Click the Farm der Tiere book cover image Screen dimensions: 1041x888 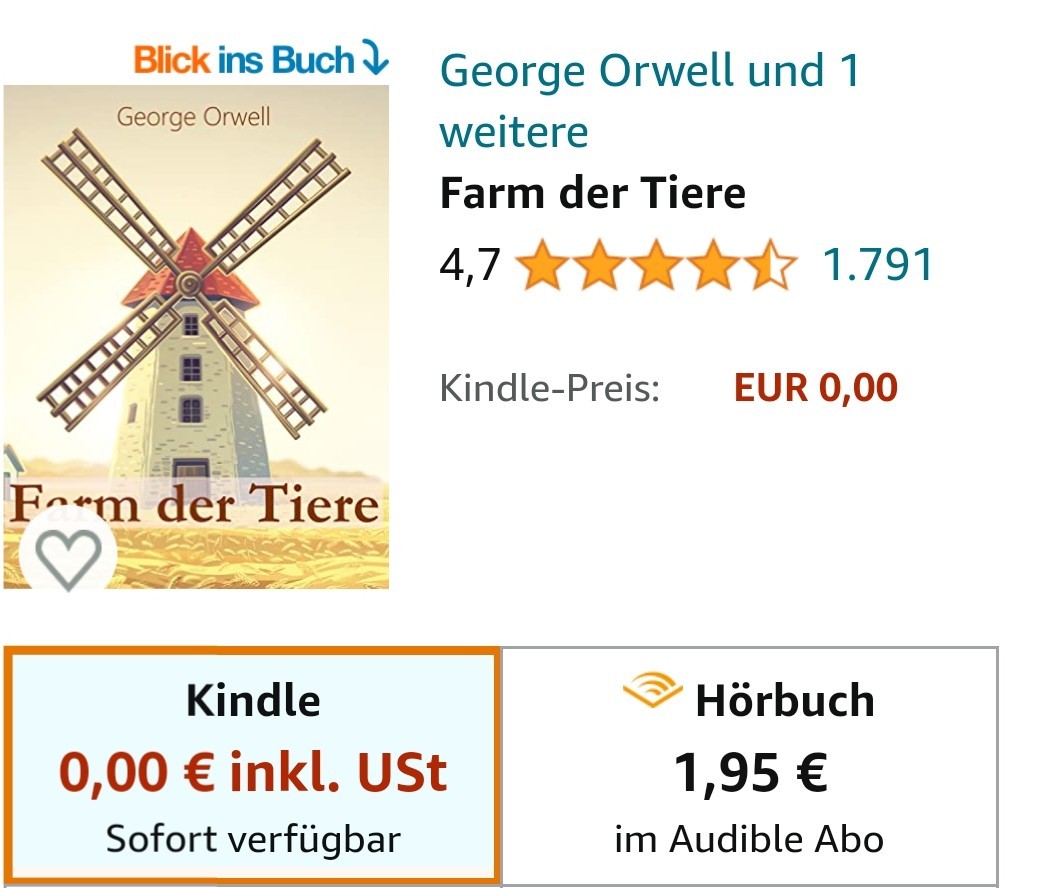click(x=197, y=337)
